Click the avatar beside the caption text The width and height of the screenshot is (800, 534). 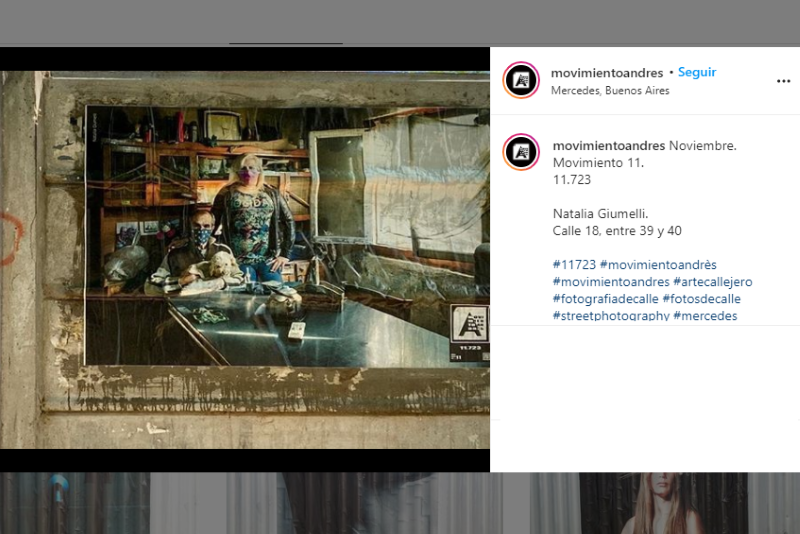[521, 152]
